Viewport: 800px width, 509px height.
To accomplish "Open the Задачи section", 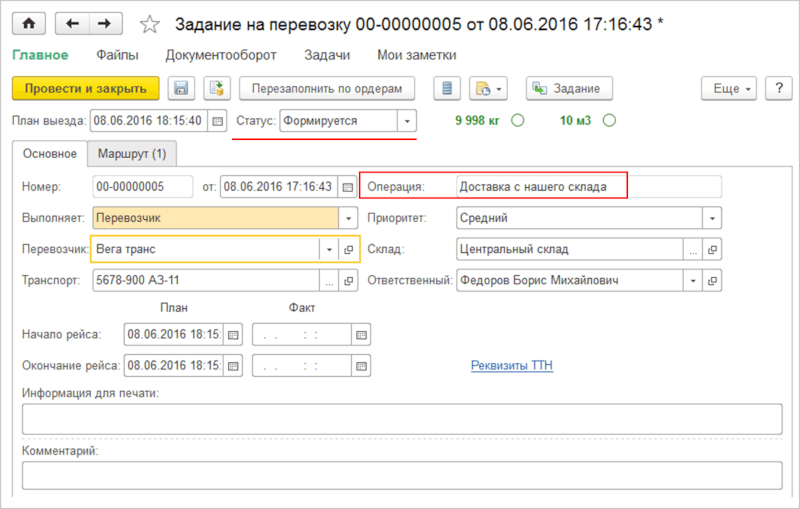I will point(327,55).
